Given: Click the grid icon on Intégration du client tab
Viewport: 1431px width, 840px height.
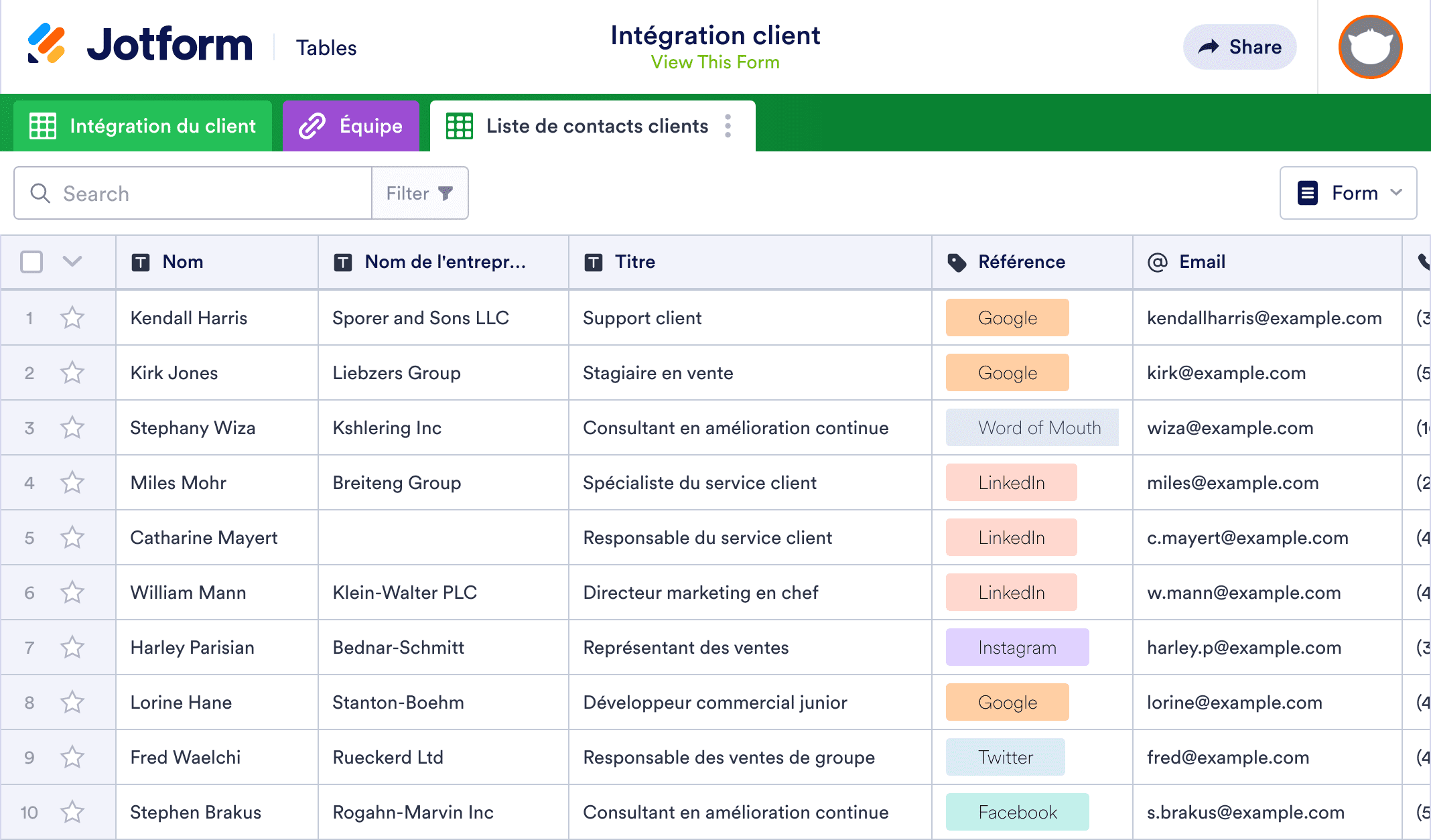Looking at the screenshot, I should (x=43, y=125).
